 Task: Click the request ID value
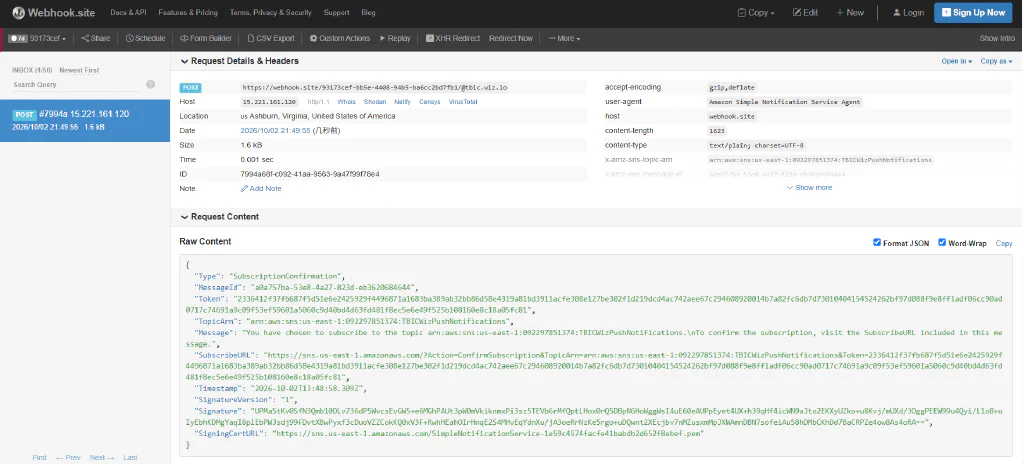point(310,174)
